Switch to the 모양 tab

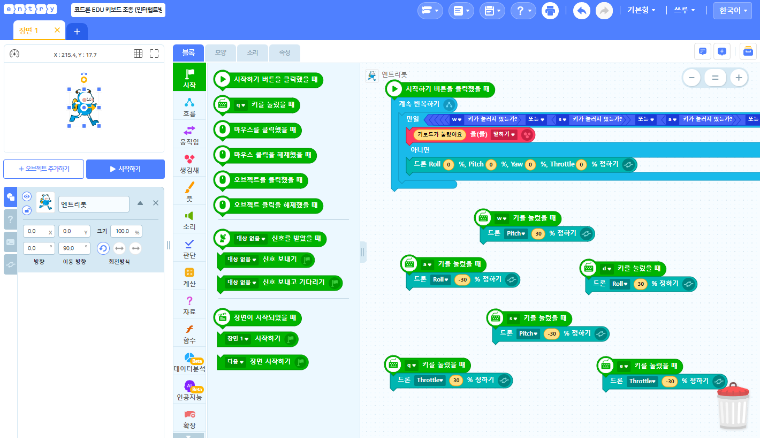pos(221,52)
